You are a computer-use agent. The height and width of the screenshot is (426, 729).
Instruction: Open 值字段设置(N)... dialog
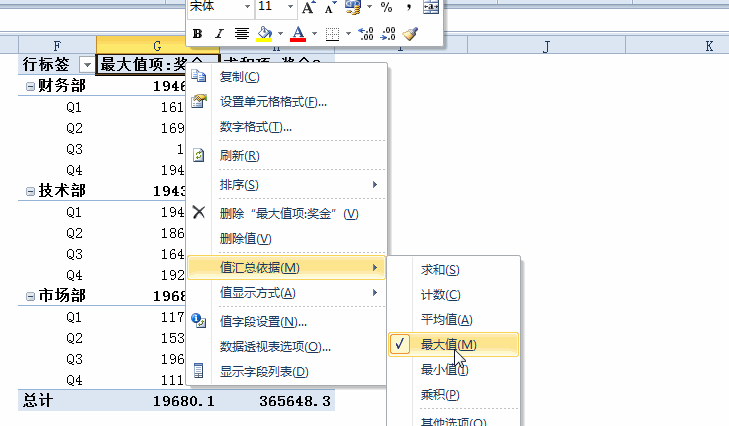[263, 322]
